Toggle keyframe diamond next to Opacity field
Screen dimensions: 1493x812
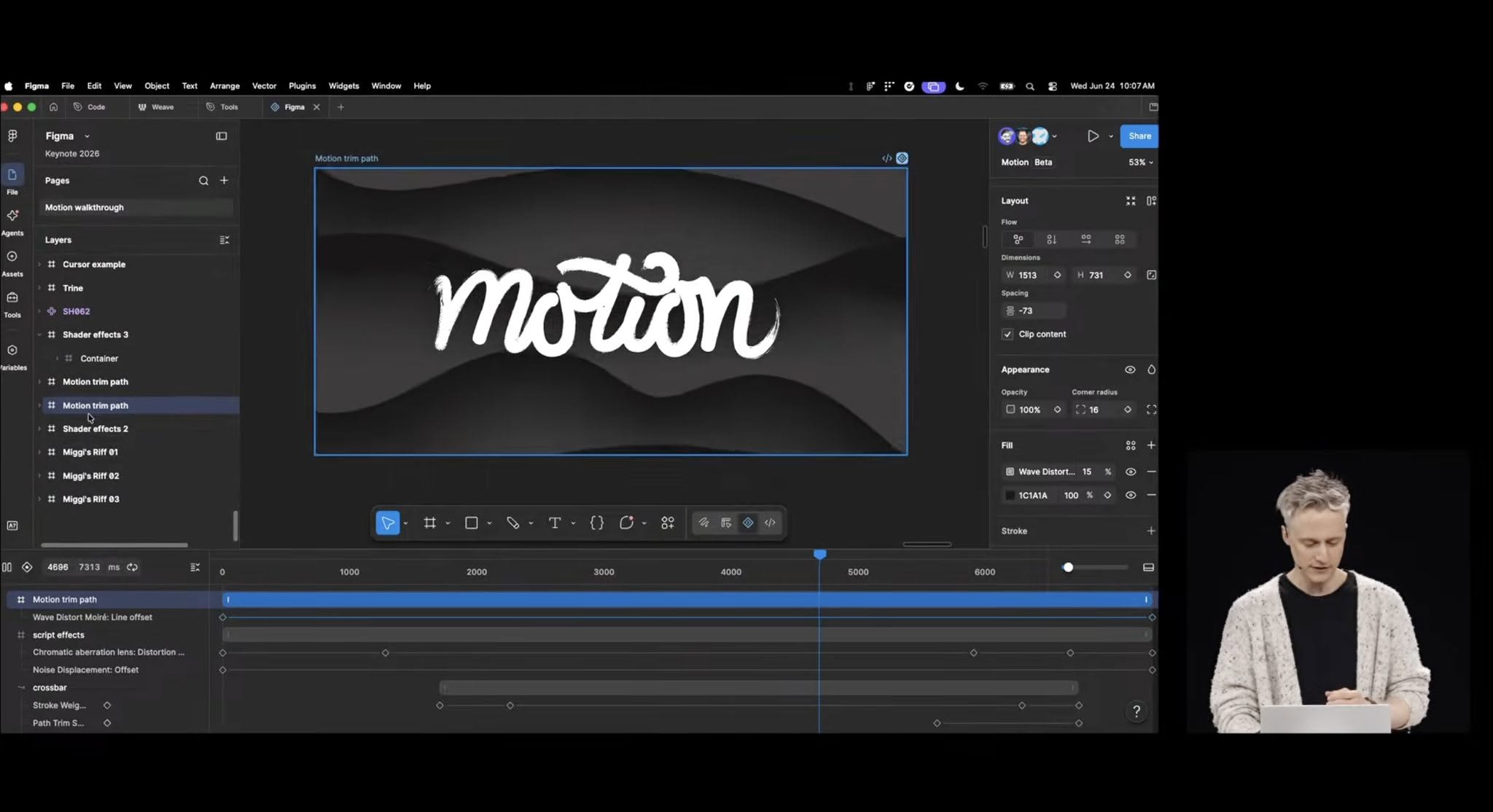point(1057,410)
